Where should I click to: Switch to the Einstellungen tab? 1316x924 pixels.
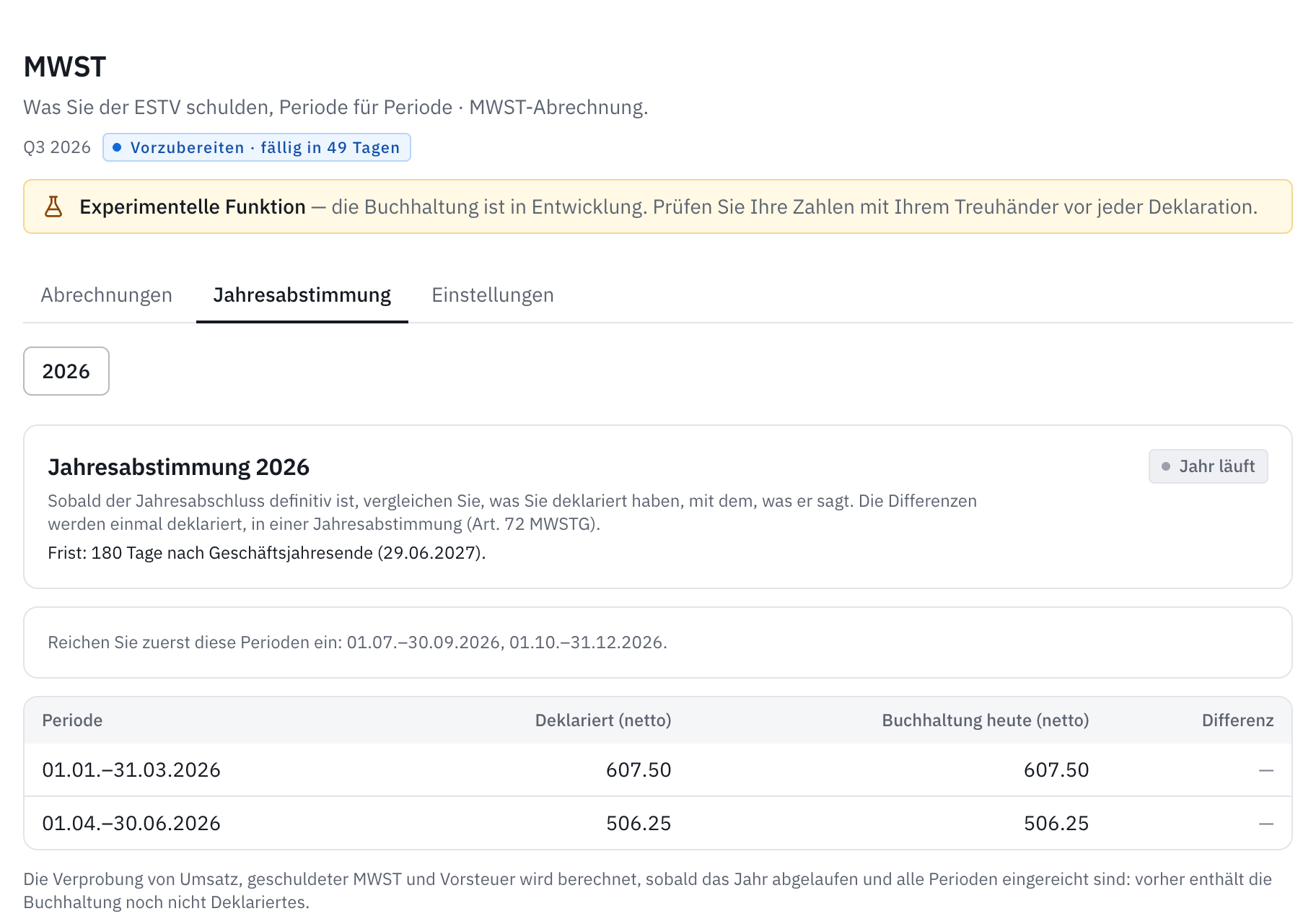click(x=493, y=295)
